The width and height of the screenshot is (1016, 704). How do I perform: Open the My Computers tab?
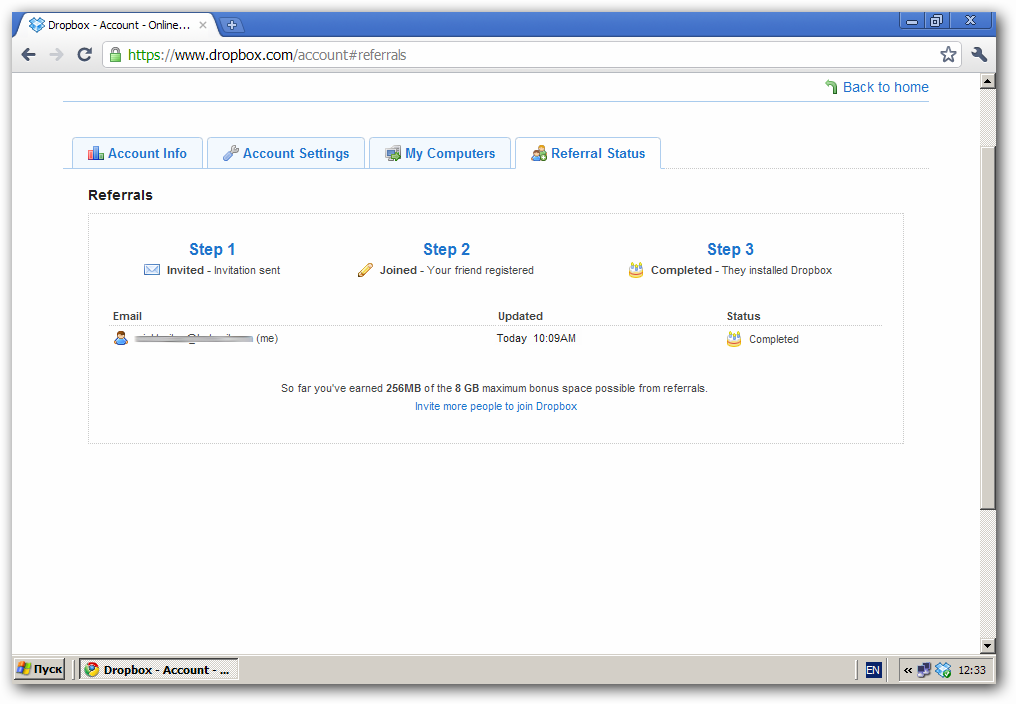440,153
